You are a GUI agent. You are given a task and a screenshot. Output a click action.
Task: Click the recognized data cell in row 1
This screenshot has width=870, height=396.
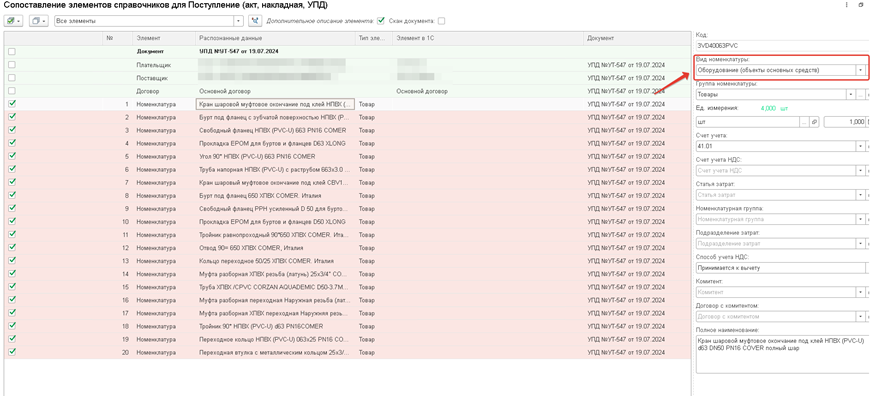point(276,104)
